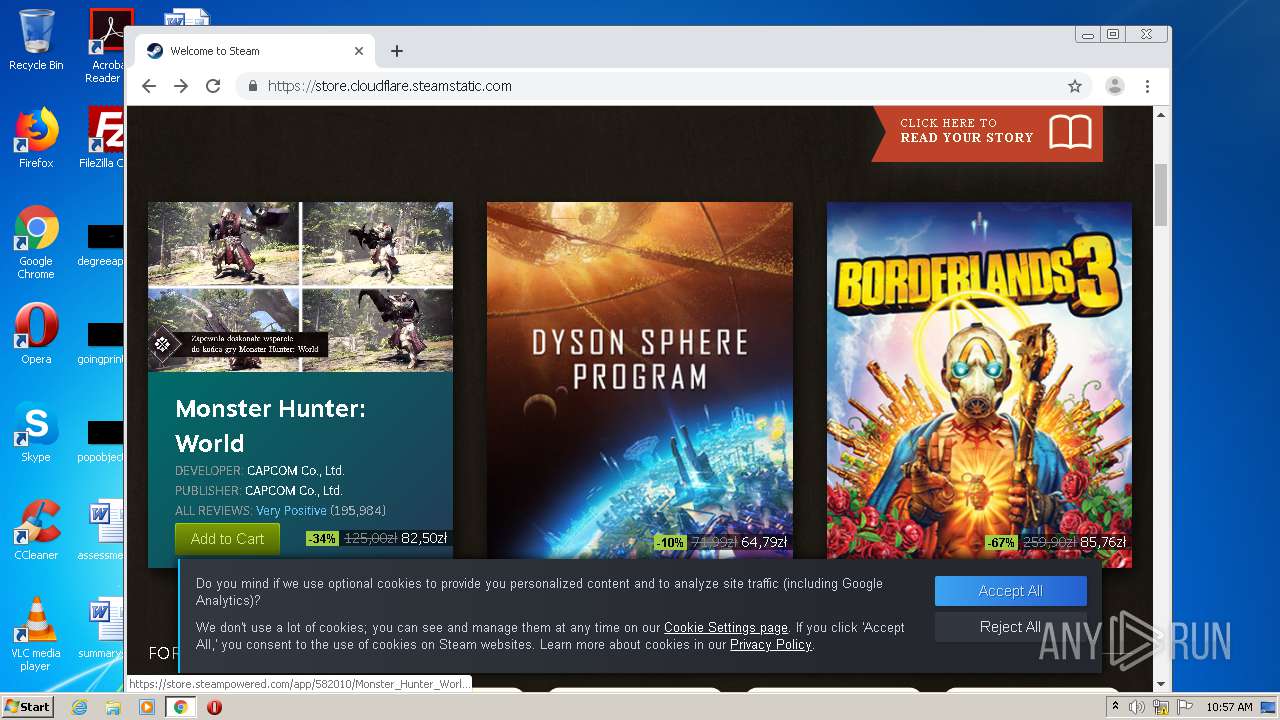The image size is (1280, 720).
Task: Click the Action Center flag icon
Action: click(x=1183, y=707)
